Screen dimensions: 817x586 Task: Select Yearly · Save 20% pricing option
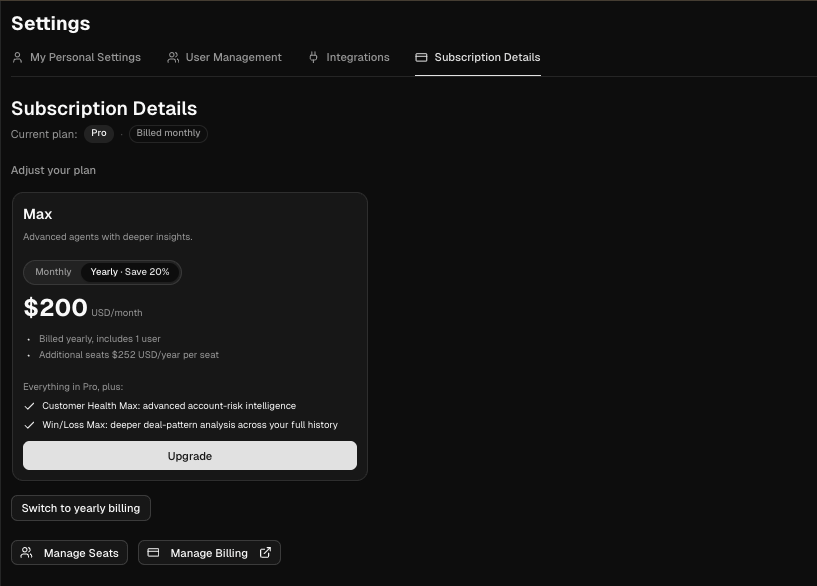tap(130, 272)
